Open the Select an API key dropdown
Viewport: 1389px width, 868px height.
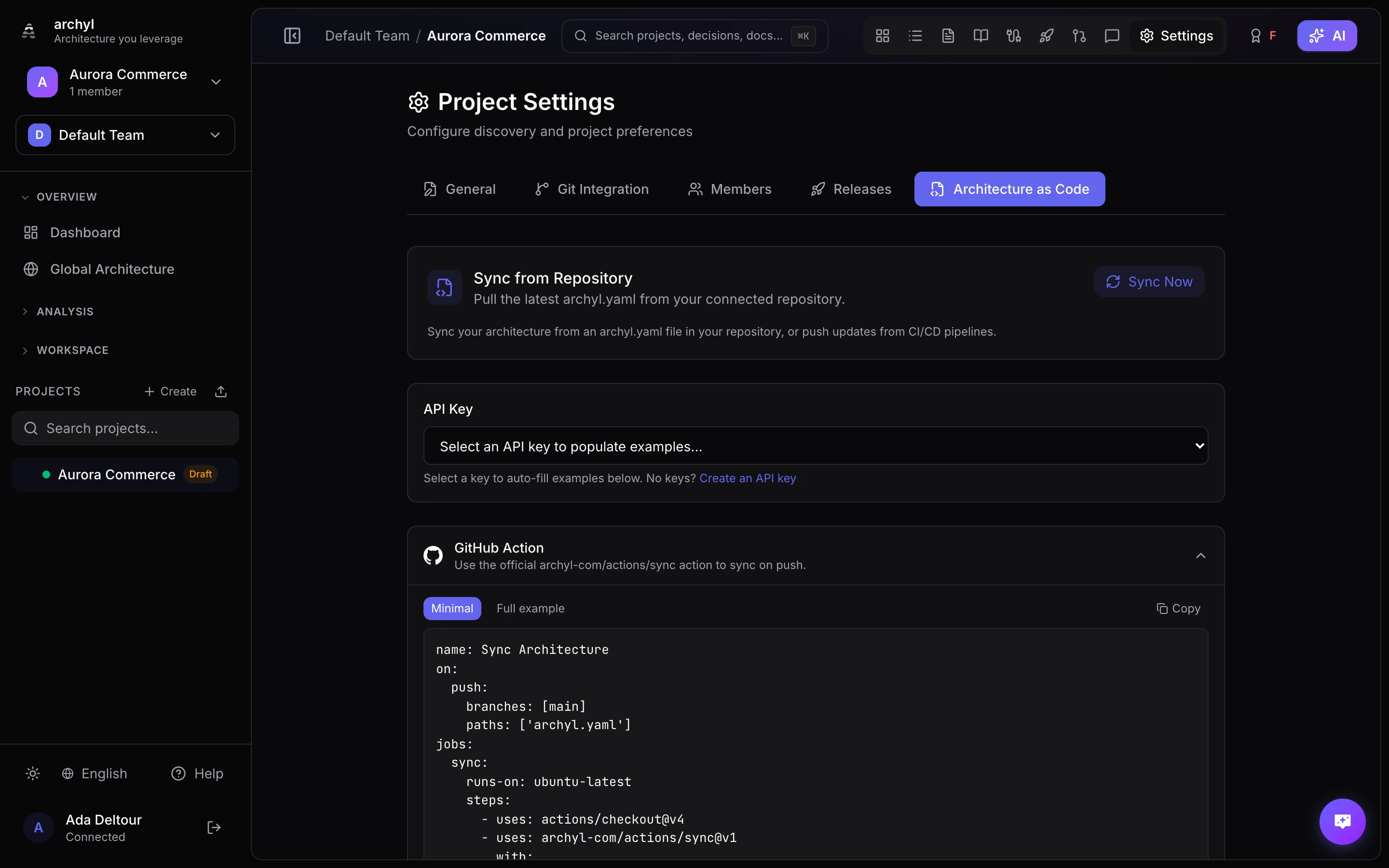(816, 446)
